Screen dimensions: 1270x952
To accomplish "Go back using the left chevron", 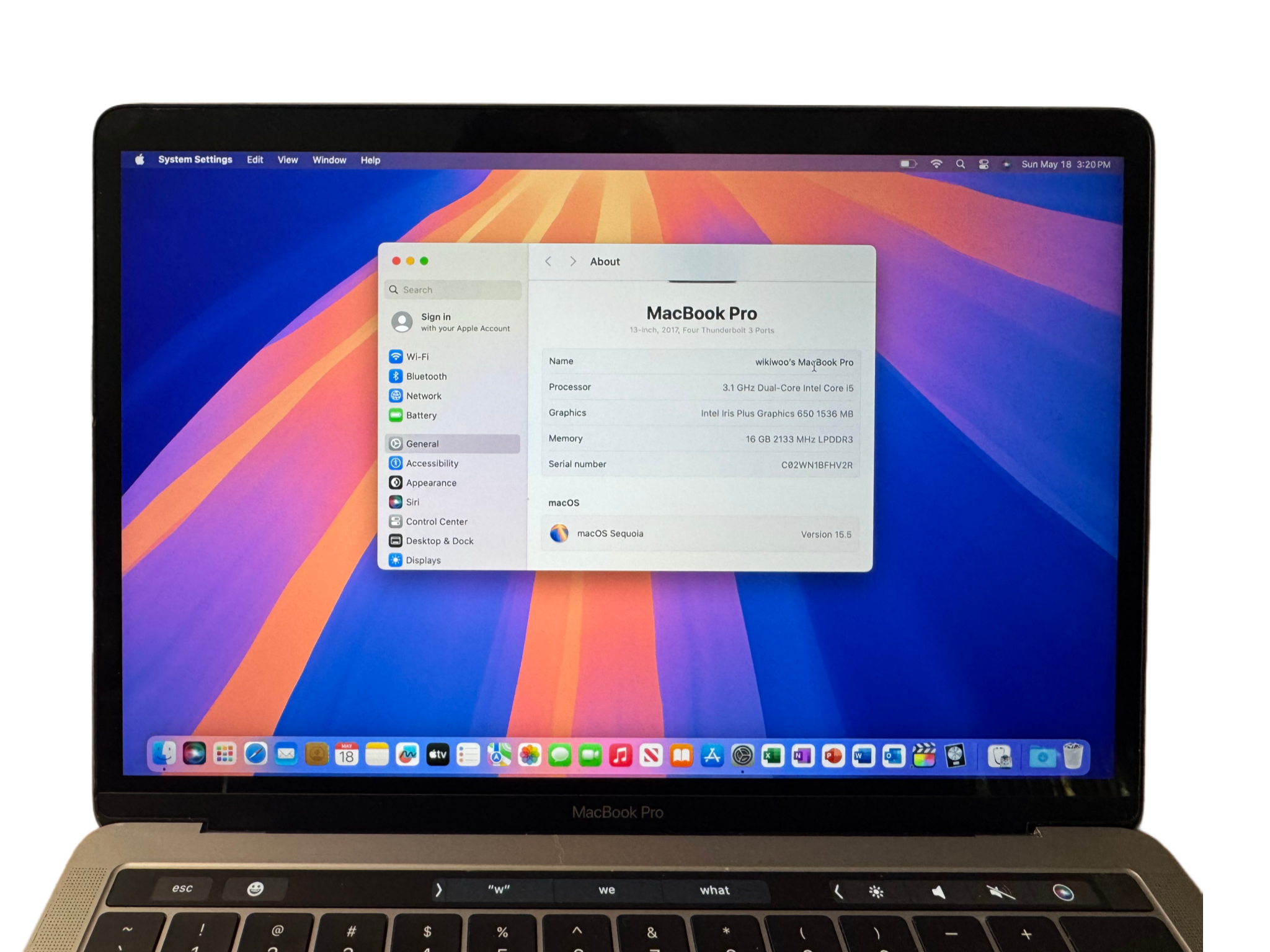I will point(548,262).
